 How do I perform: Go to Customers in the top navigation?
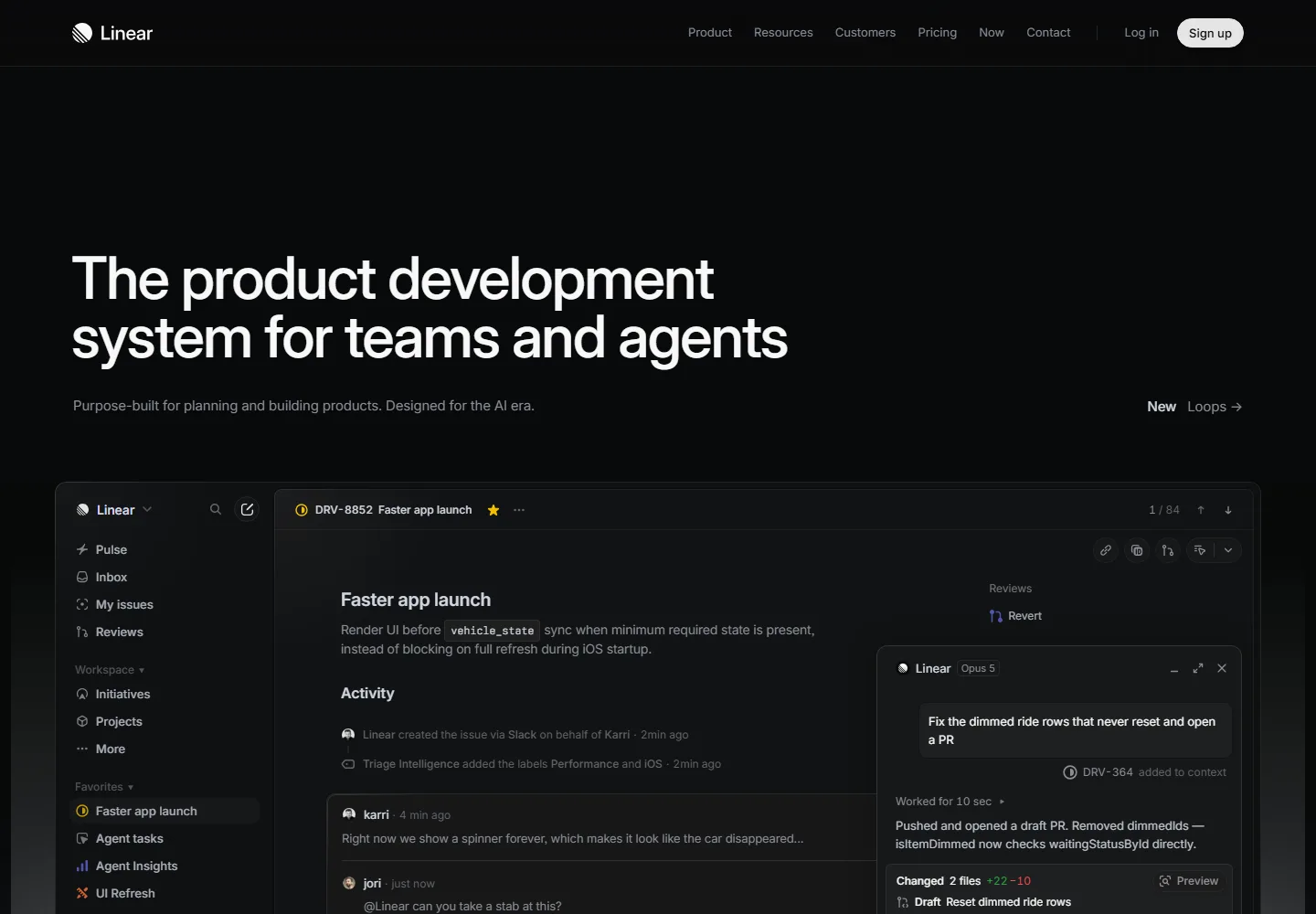[865, 33]
